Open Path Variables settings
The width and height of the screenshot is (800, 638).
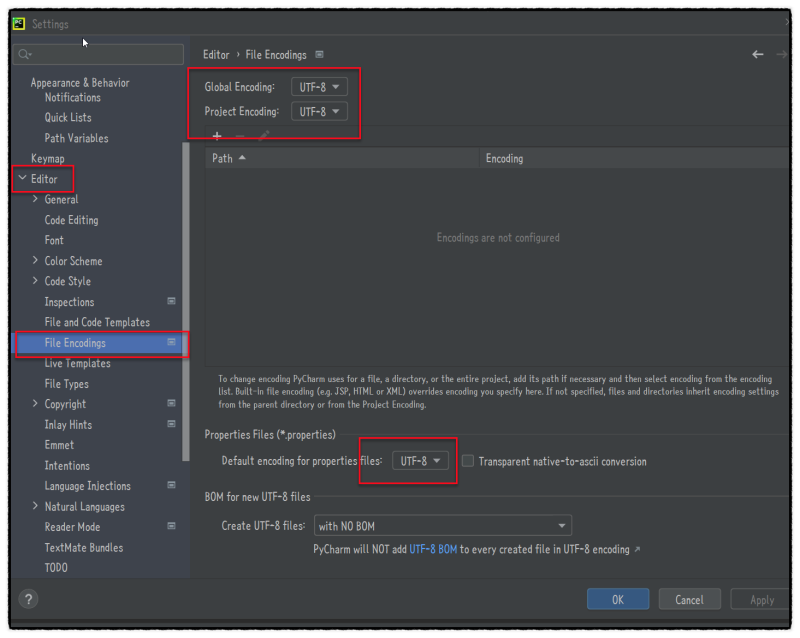click(x=77, y=138)
